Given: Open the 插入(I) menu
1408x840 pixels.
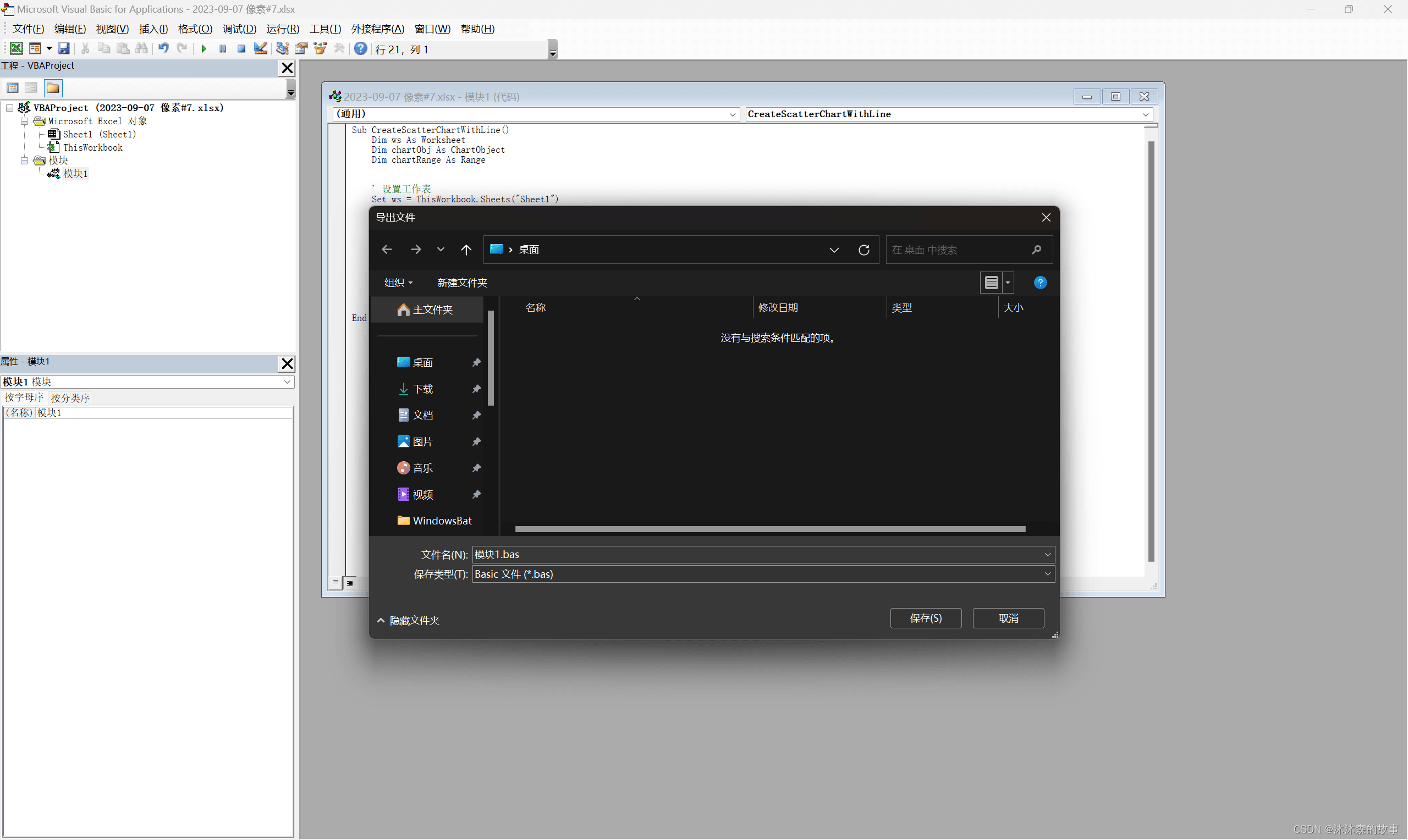Looking at the screenshot, I should click(x=153, y=29).
